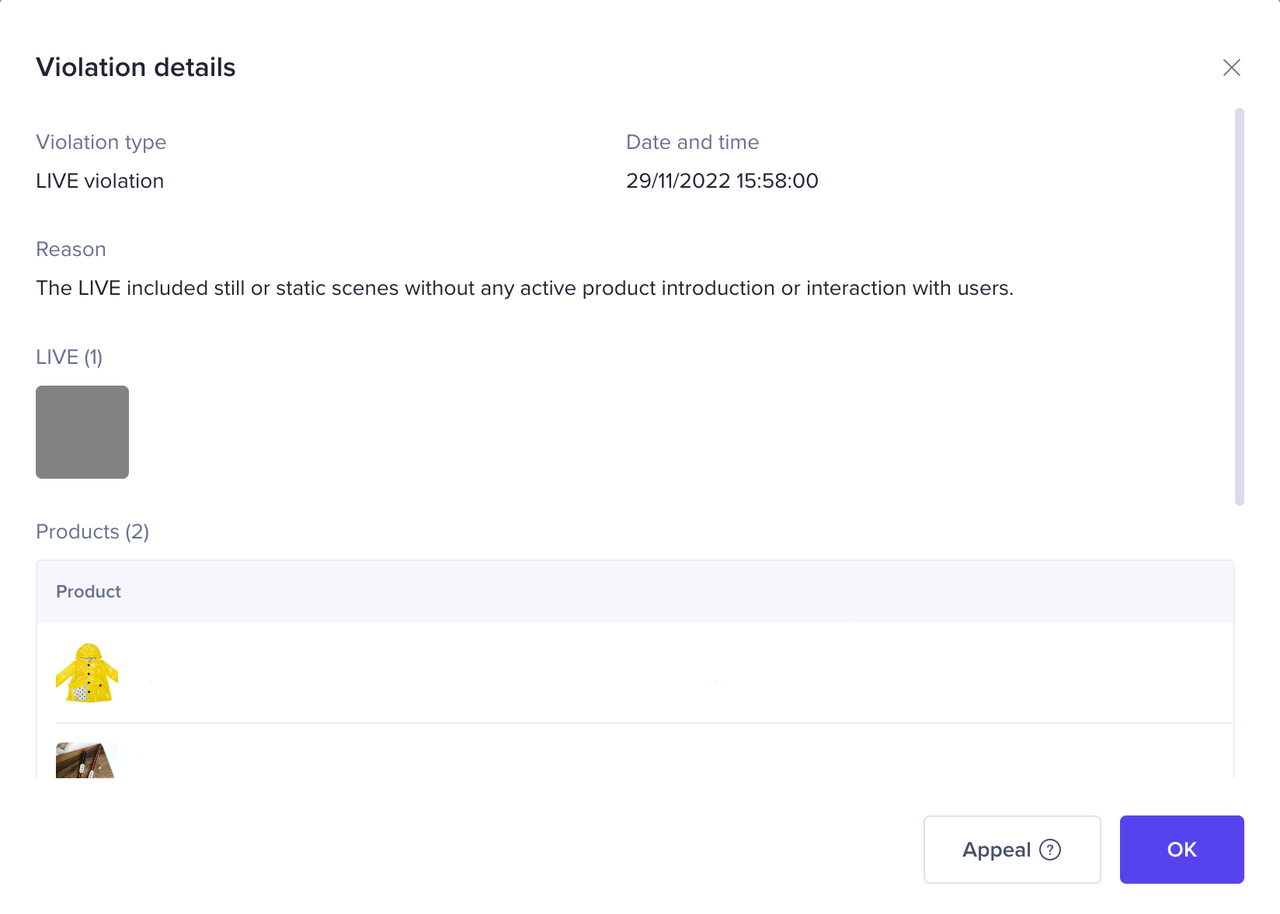Select the 'LIVE violation' type text
The width and height of the screenshot is (1280, 914).
[100, 181]
